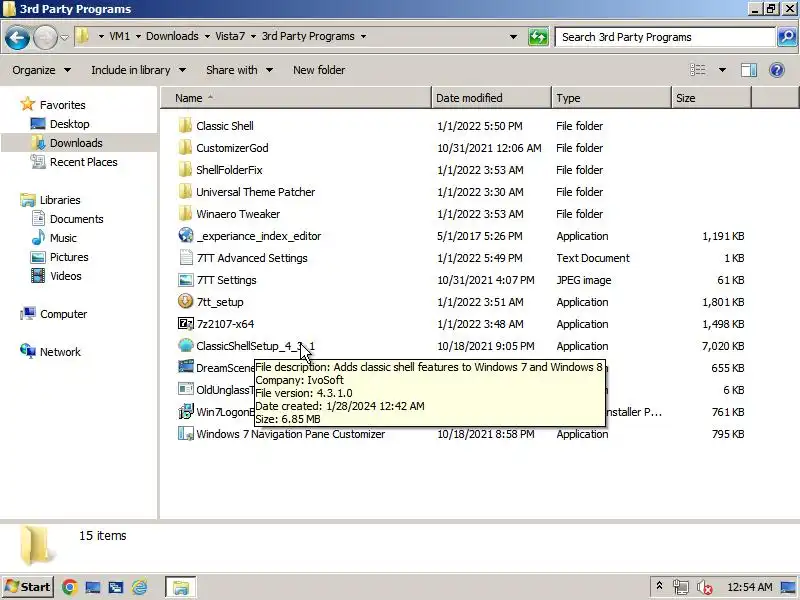Expand the arrow after VM1 breadcrumb
The width and height of the screenshot is (800, 600).
[138, 37]
